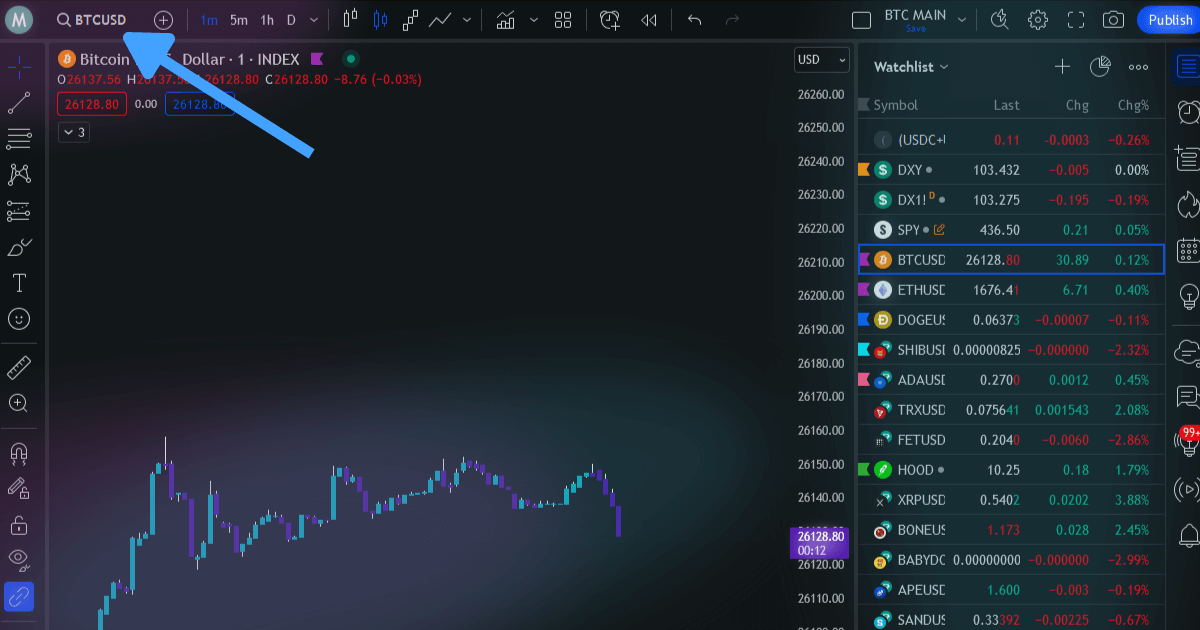Toggle stay in drawing mode
1200x630 pixels.
coord(19,488)
